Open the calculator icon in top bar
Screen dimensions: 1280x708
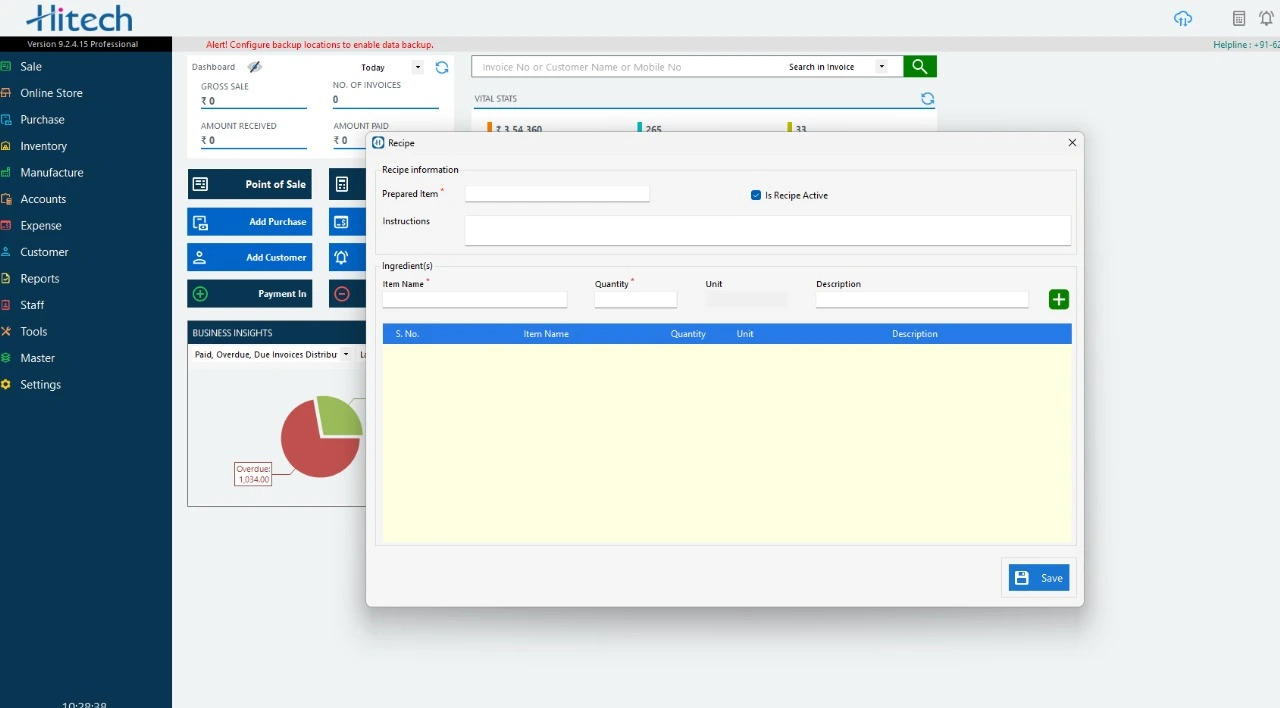(x=1239, y=19)
